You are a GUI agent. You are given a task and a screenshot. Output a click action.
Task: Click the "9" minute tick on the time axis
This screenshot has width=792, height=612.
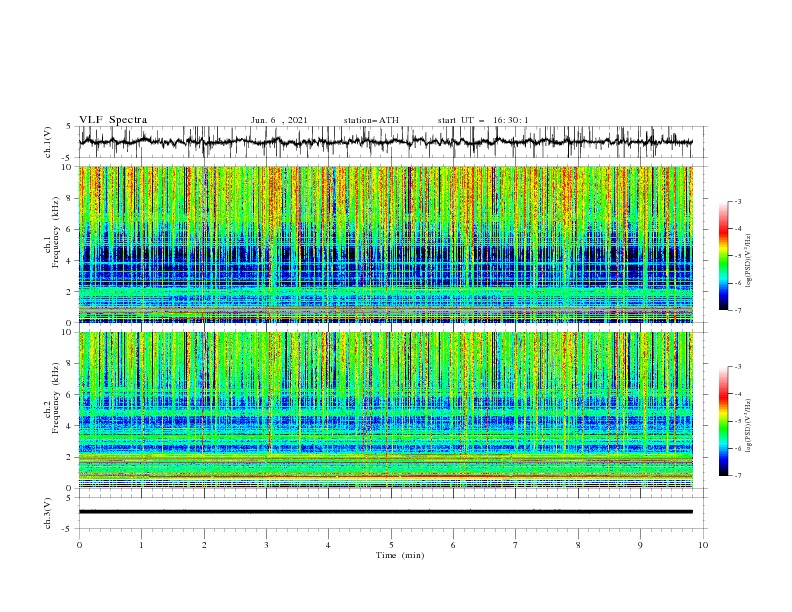point(640,545)
